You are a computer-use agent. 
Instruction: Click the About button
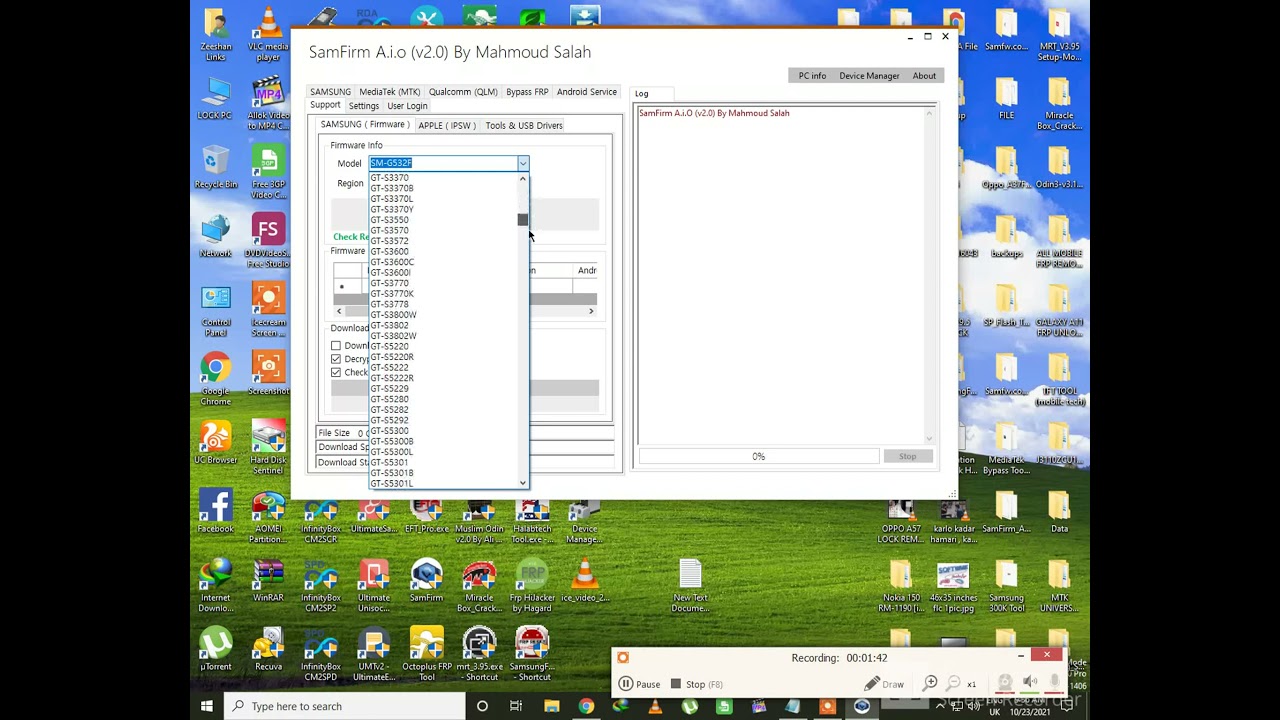click(924, 76)
